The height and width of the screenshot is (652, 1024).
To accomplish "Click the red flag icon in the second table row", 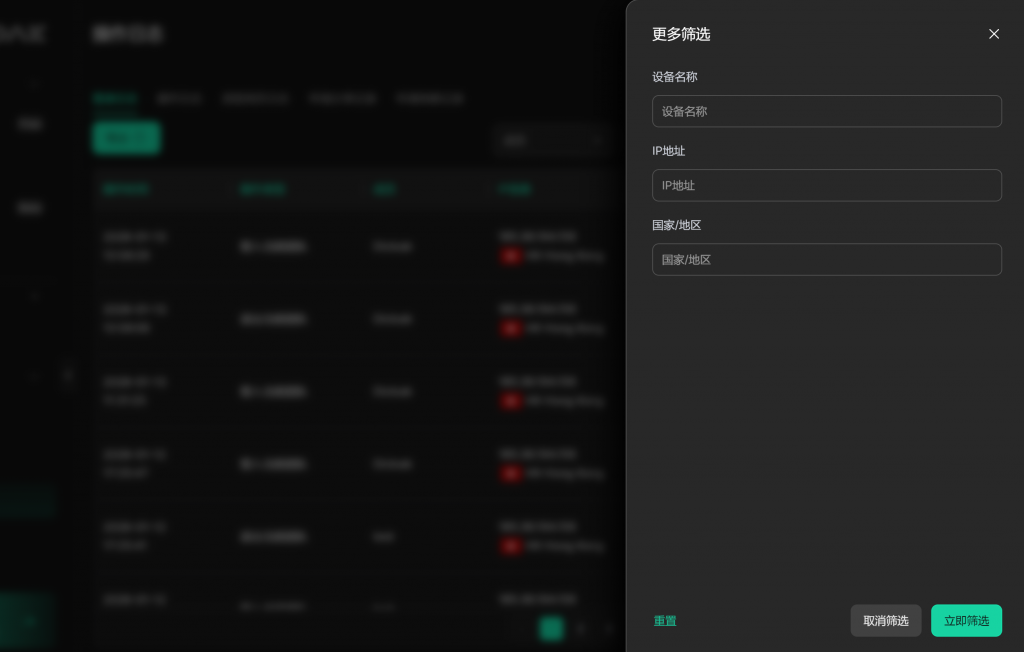I will (511, 328).
